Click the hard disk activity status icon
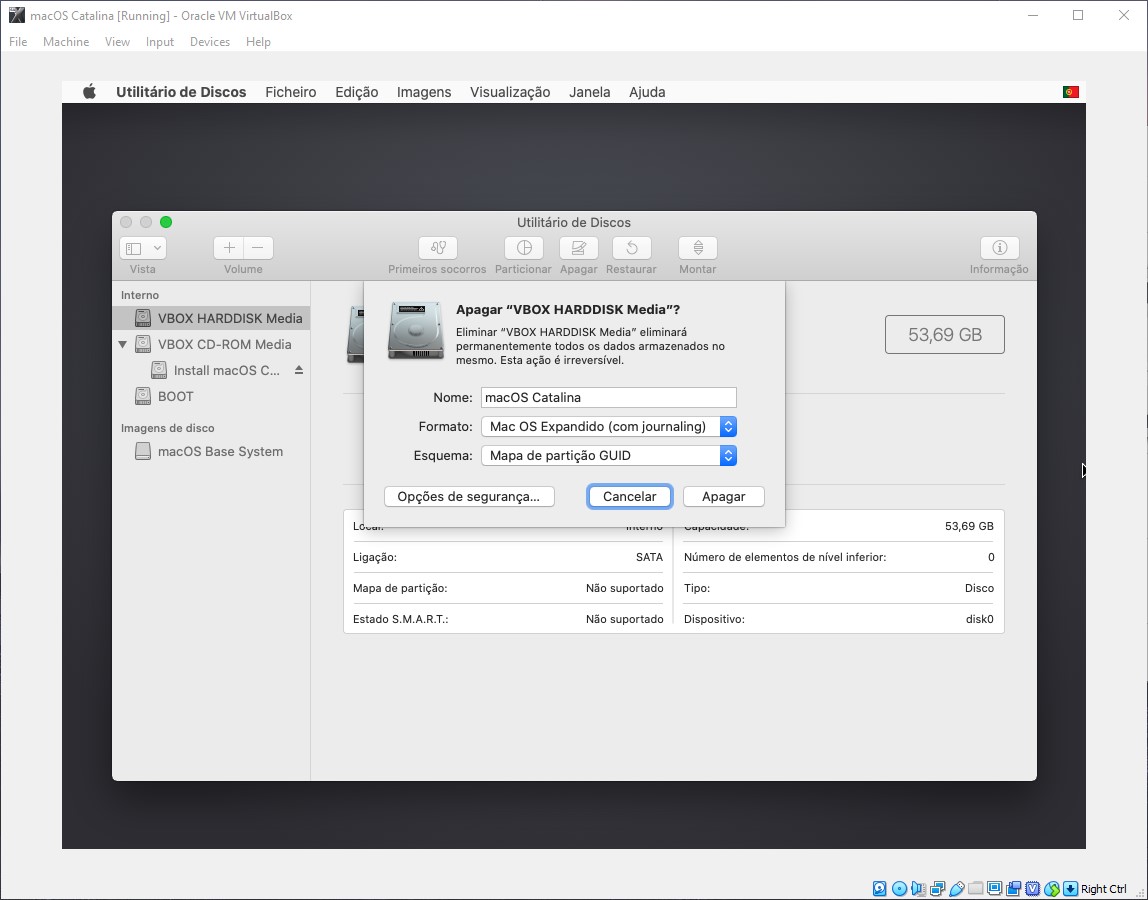 880,889
